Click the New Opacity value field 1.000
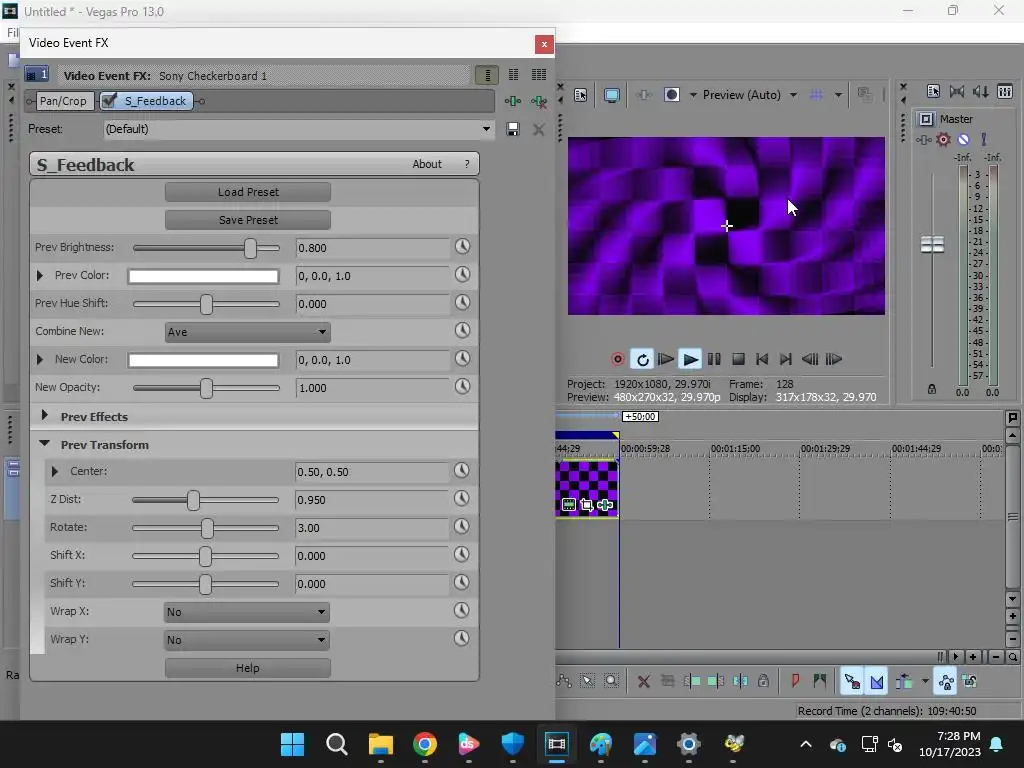Screen dimensions: 1024x768 372,388
